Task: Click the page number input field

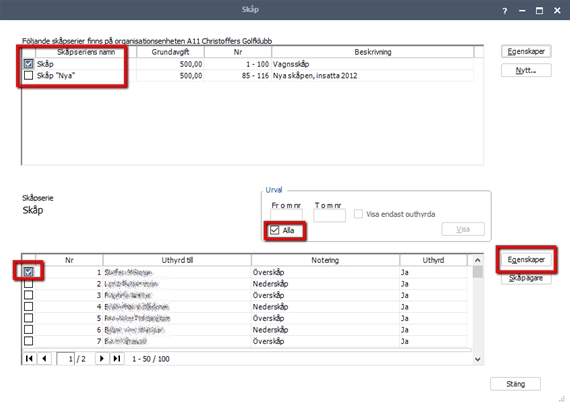Action: coord(66,359)
